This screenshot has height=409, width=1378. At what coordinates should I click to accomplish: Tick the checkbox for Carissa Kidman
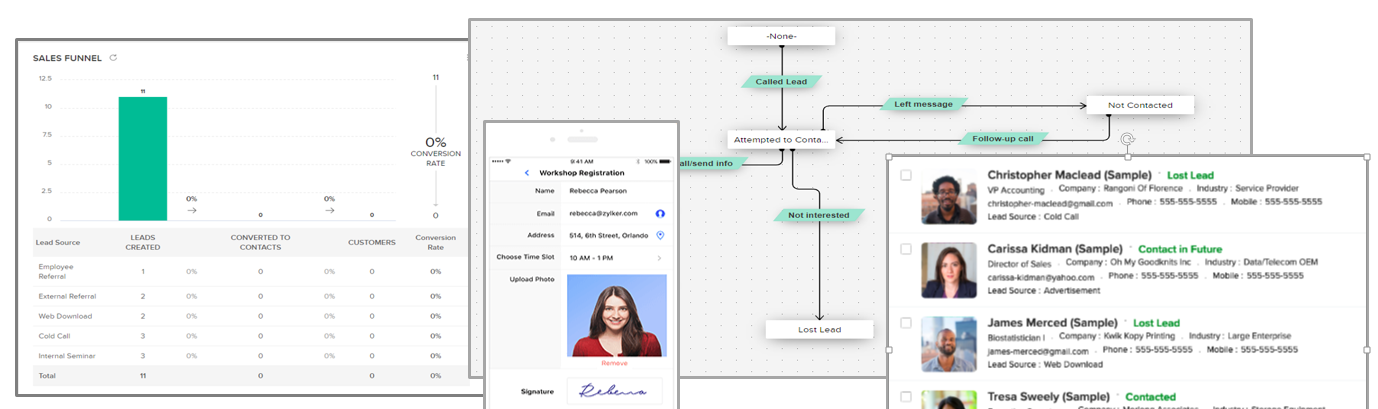click(905, 249)
